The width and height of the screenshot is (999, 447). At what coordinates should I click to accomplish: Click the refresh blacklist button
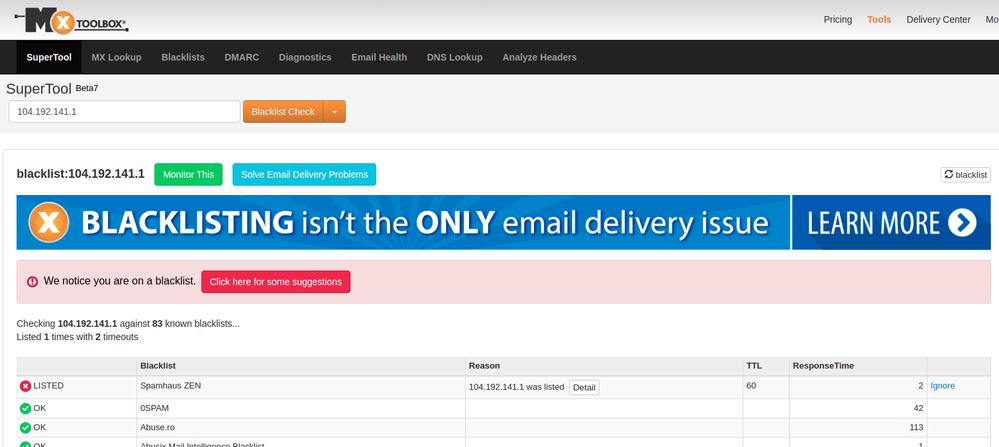(x=965, y=174)
